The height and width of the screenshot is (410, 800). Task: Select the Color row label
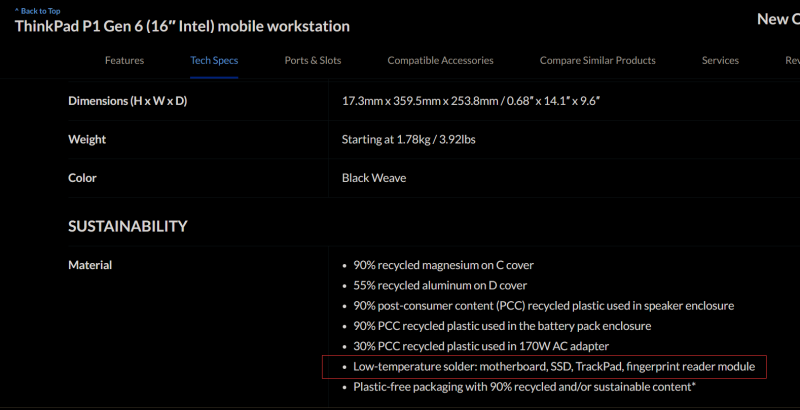82,178
